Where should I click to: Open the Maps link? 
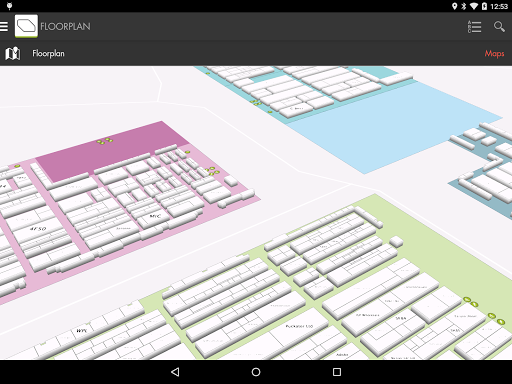[494, 54]
